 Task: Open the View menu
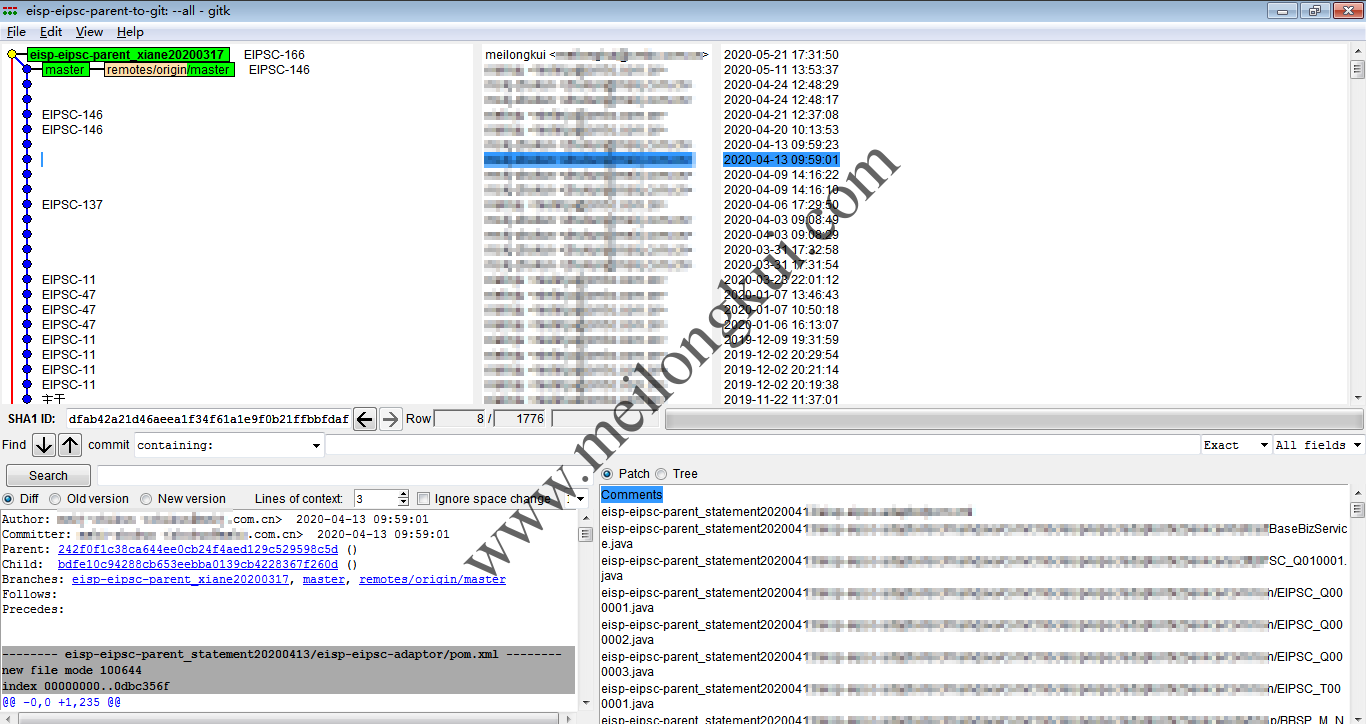pos(89,32)
